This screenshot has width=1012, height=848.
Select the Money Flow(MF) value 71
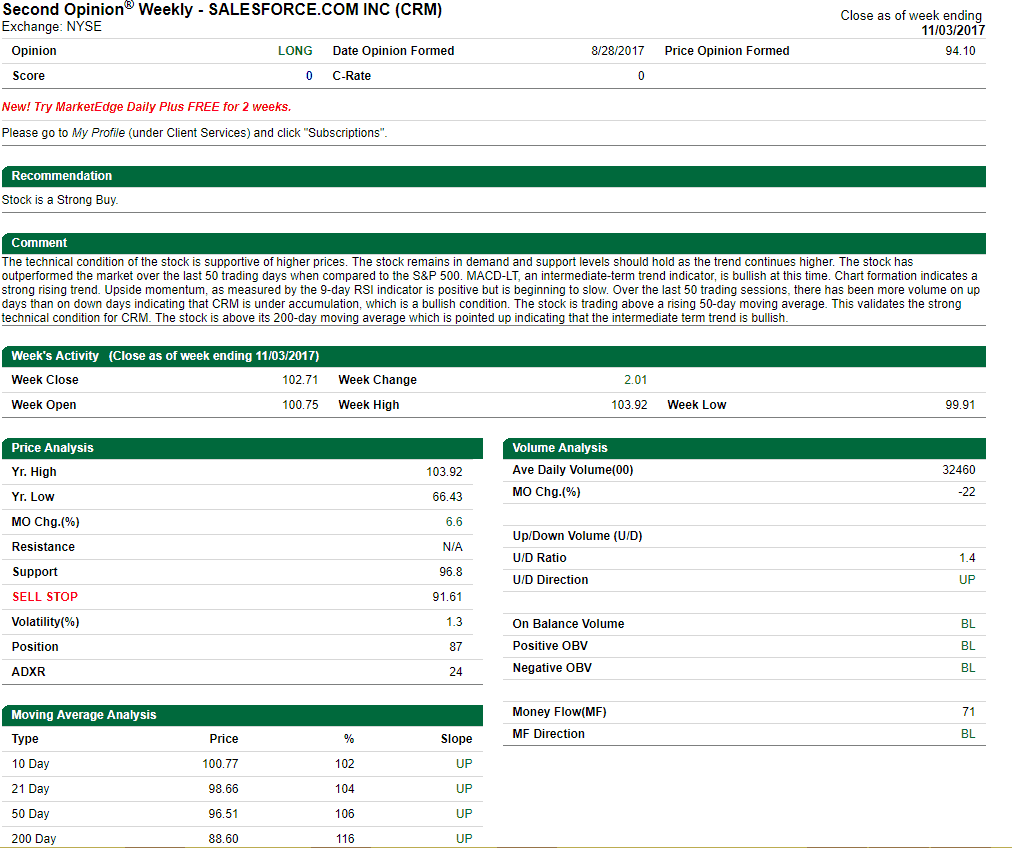pyautogui.click(x=968, y=712)
